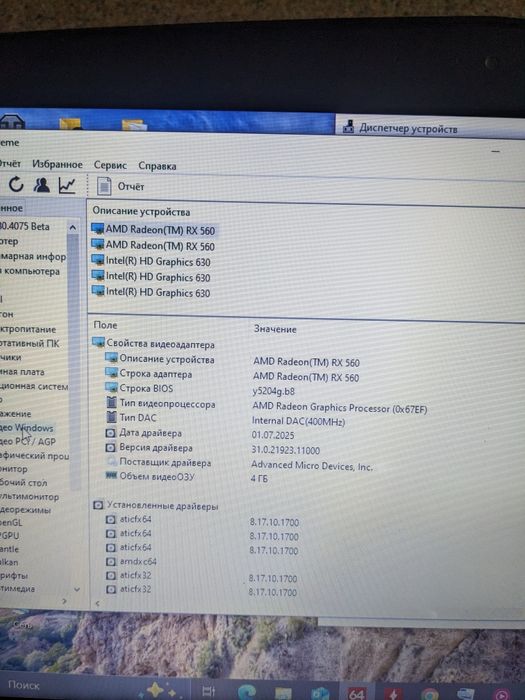This screenshot has height=700, width=525.
Task: Click the Поле column header
Action: (105, 325)
